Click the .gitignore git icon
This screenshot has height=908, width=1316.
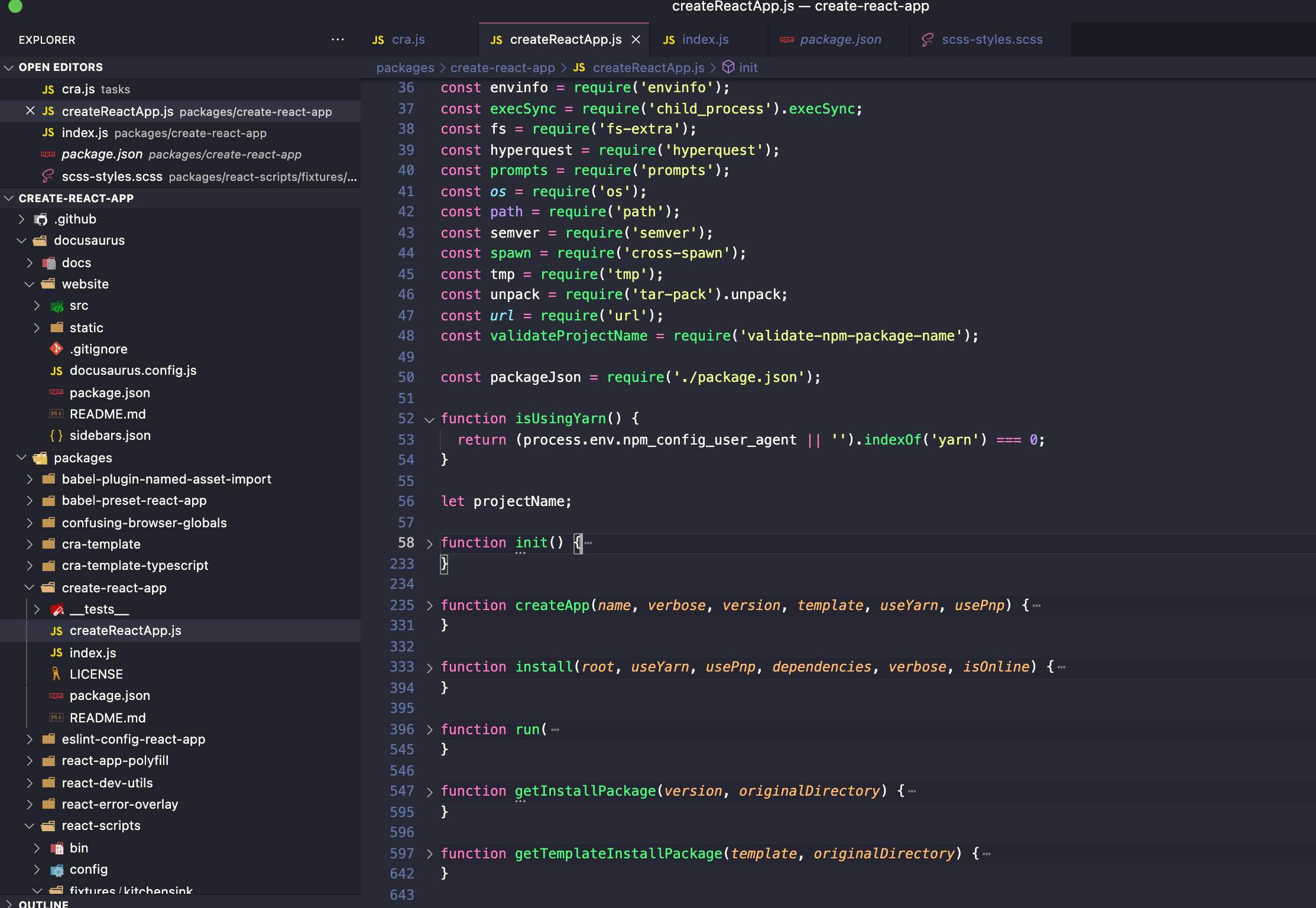pos(56,349)
